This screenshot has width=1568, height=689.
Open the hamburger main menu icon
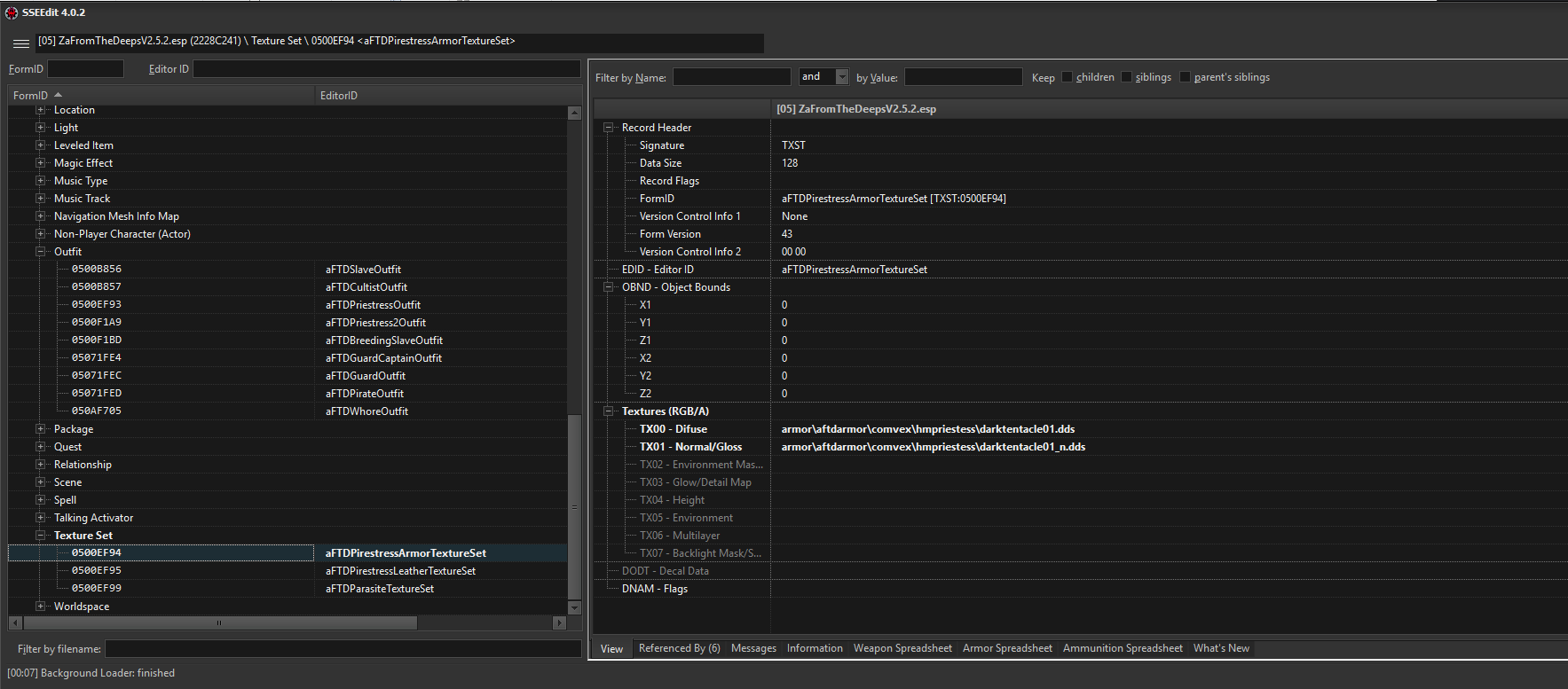pyautogui.click(x=21, y=43)
